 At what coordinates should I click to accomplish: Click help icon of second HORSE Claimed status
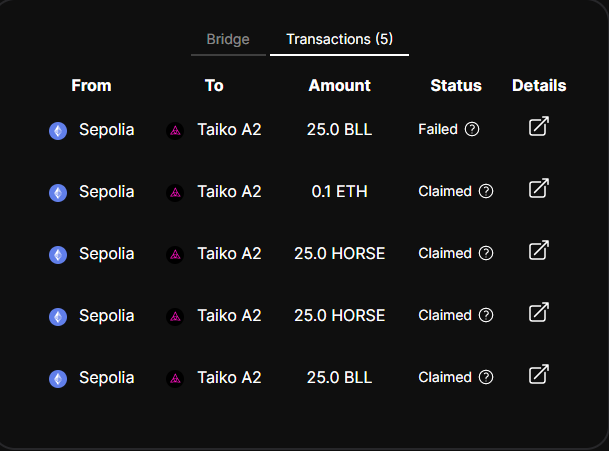(486, 315)
